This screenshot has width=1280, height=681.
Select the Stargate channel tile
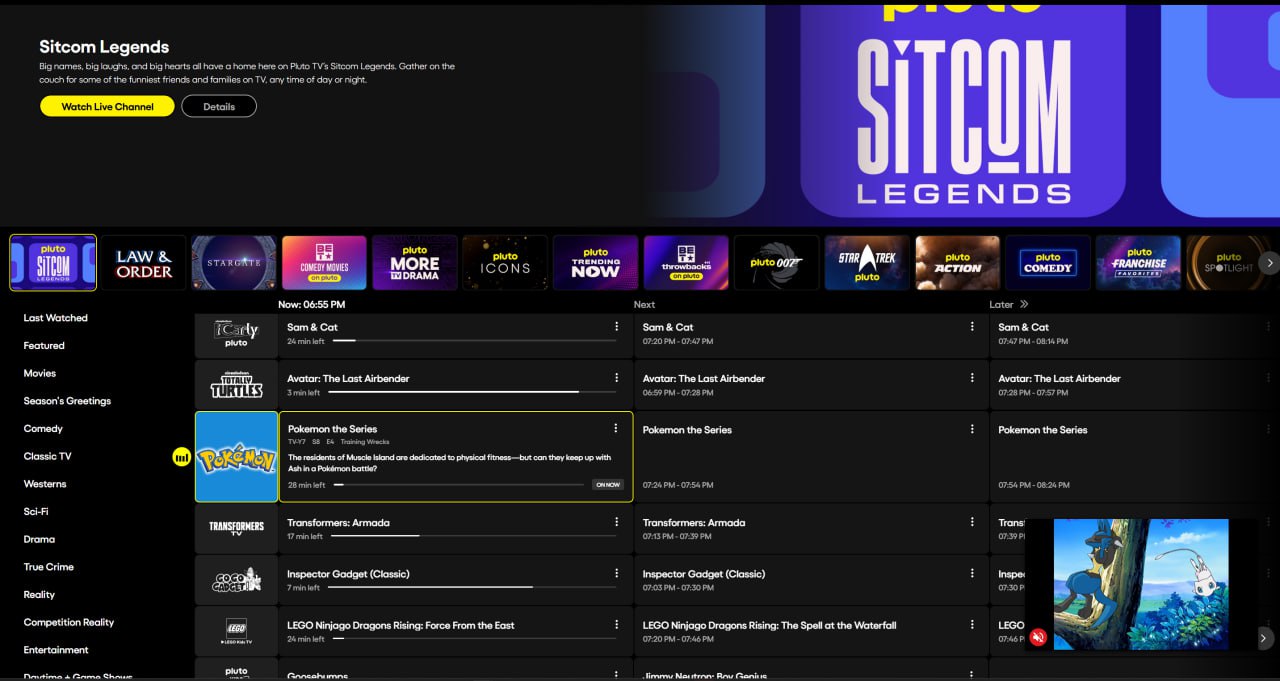pos(233,263)
